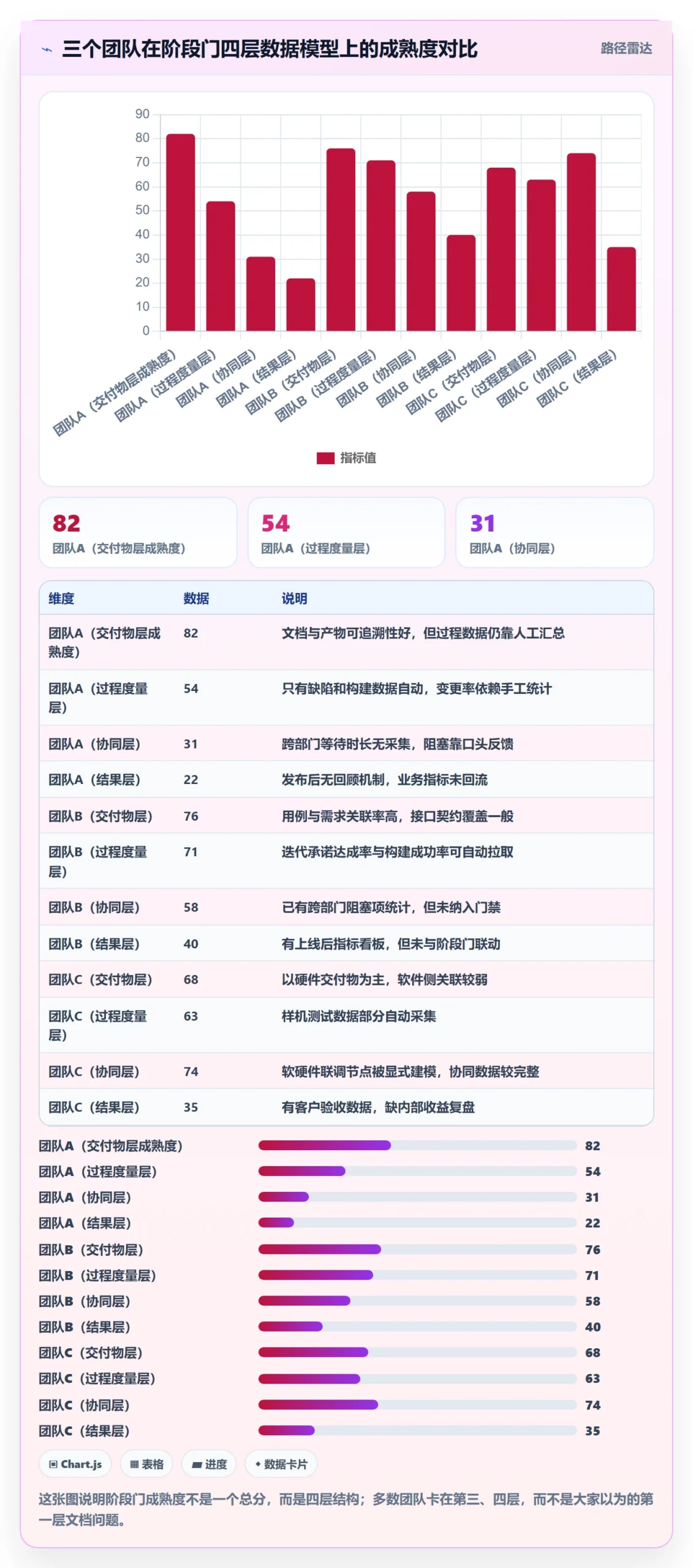Click the tallest chart bar for 团队A交付物层成熟度

[181, 232]
